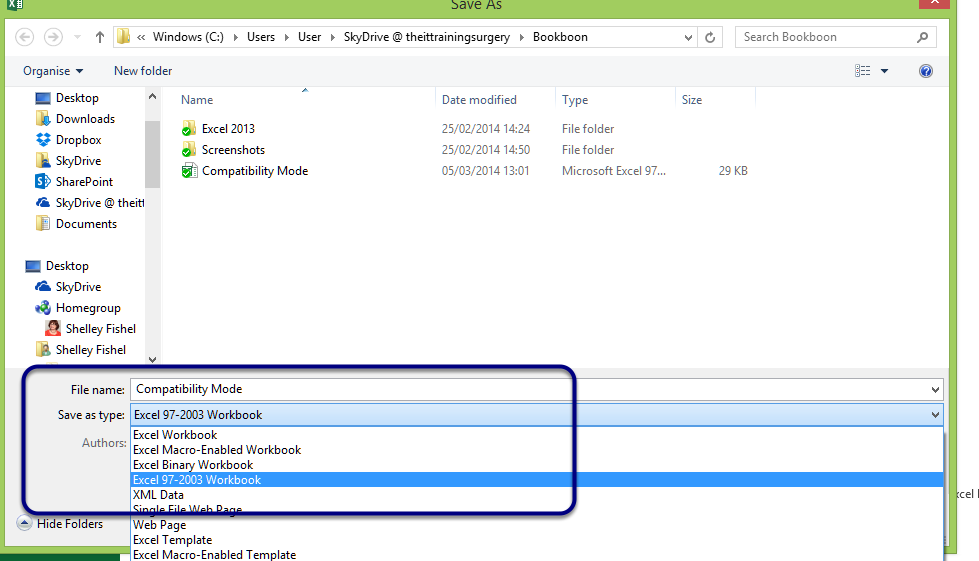Collapse the Save as type dropdown
979x561 pixels.
click(935, 415)
